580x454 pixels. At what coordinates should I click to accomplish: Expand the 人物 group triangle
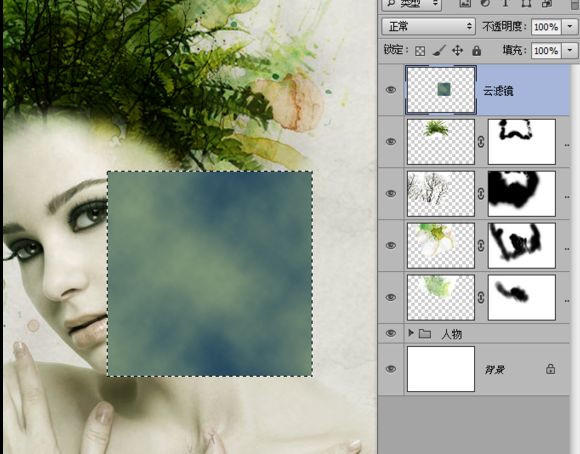[x=410, y=333]
